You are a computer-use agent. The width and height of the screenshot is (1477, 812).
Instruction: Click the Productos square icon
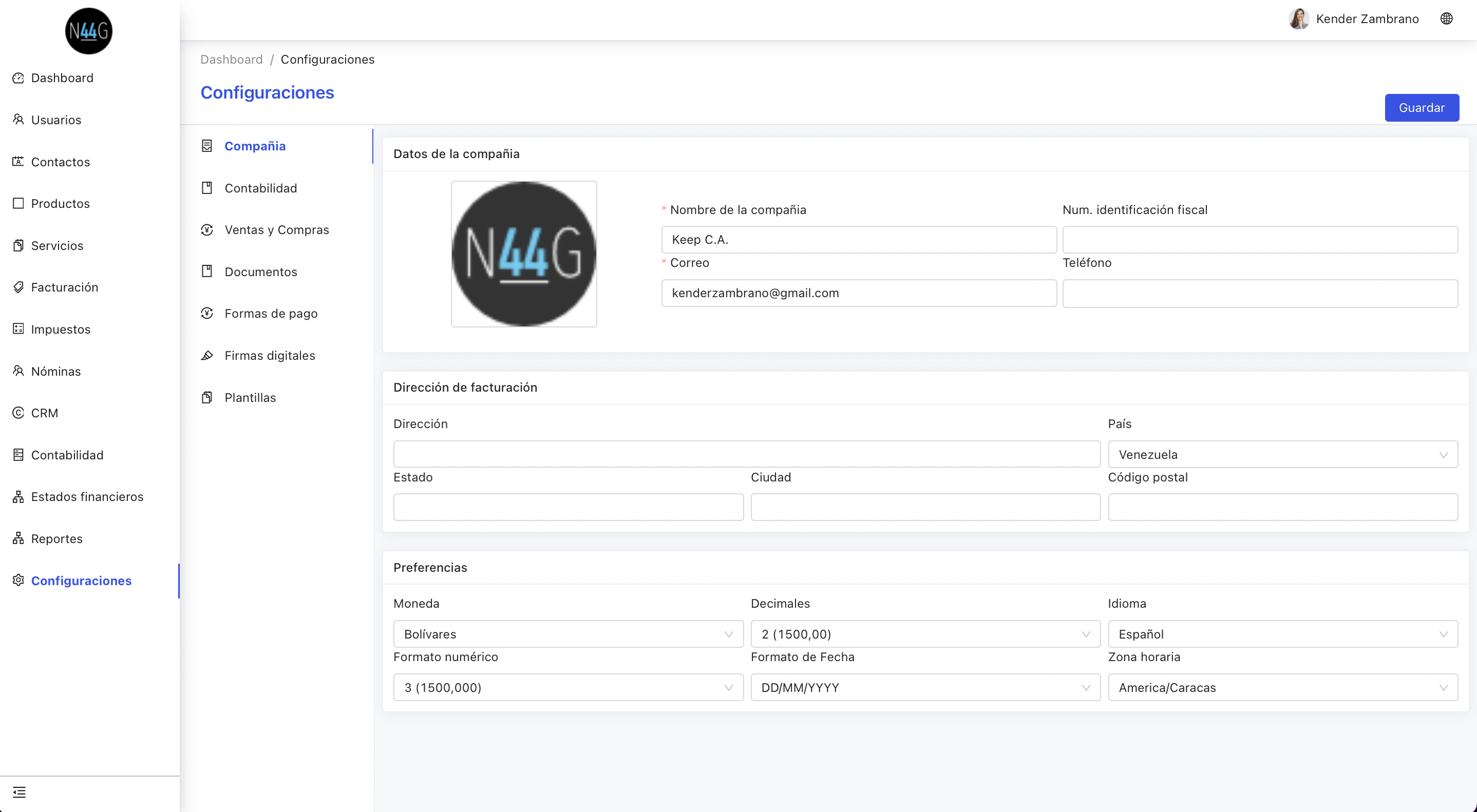[18, 203]
